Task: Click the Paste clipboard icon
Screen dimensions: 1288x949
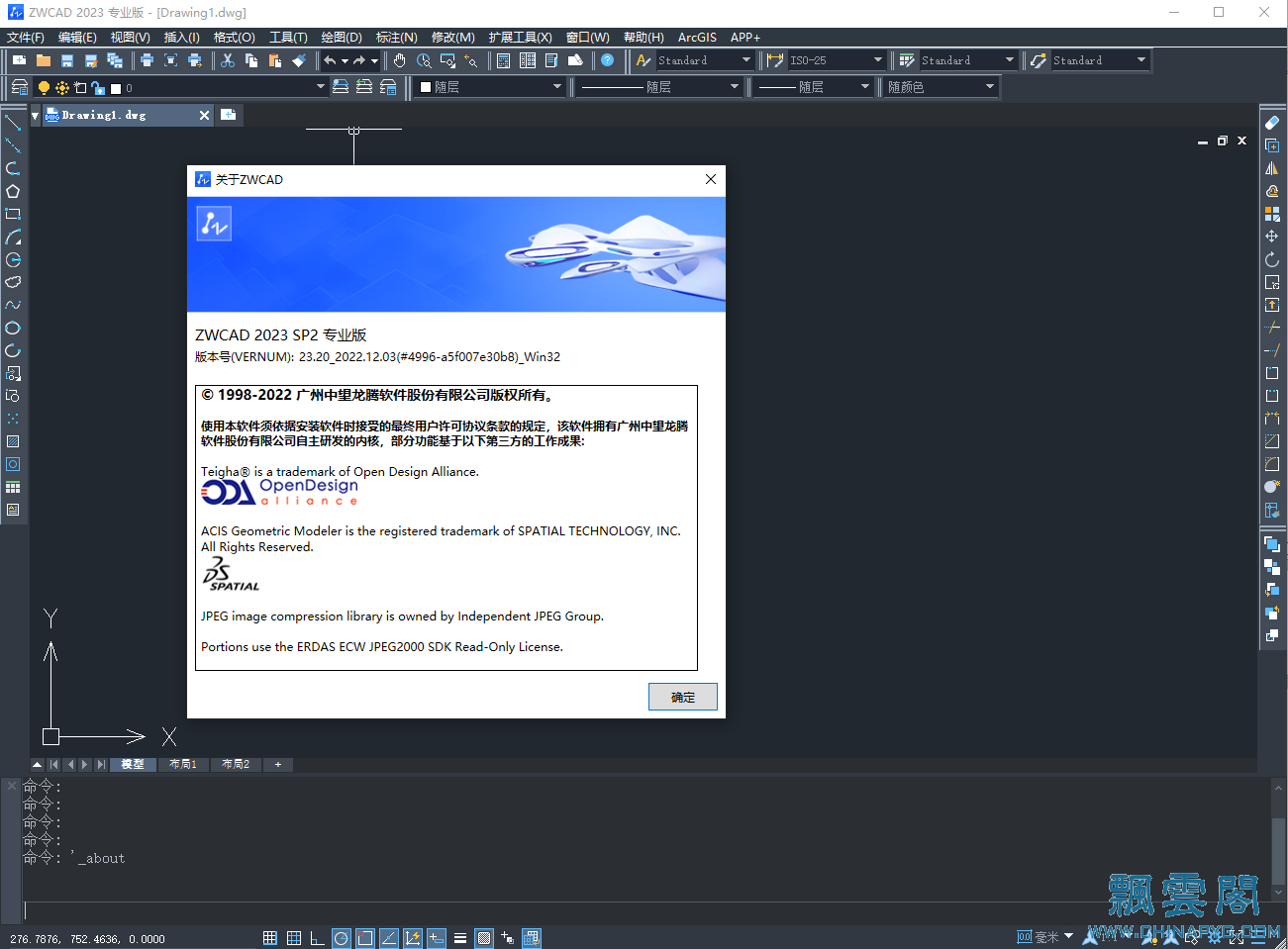Action: pos(275,60)
